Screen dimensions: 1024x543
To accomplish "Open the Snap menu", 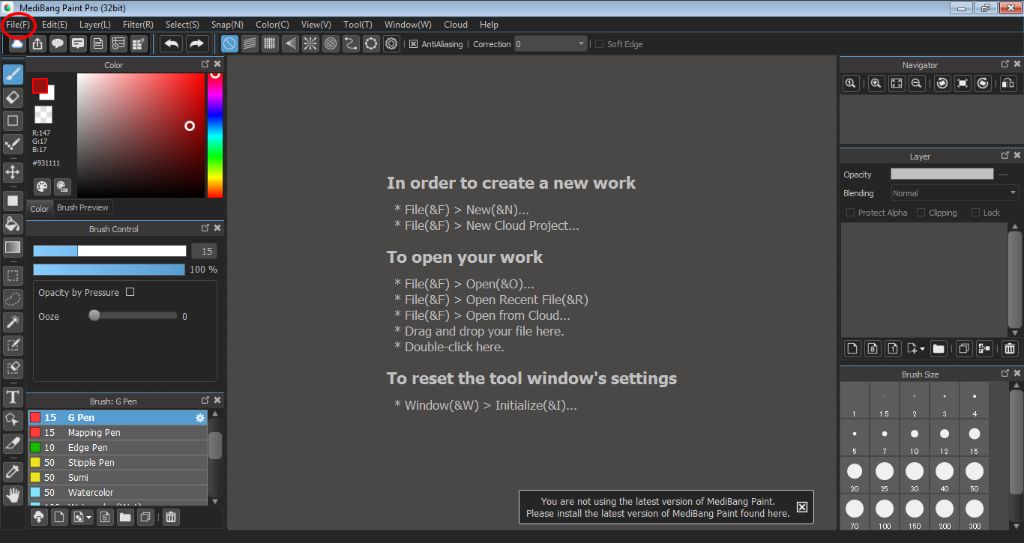I will (x=227, y=24).
